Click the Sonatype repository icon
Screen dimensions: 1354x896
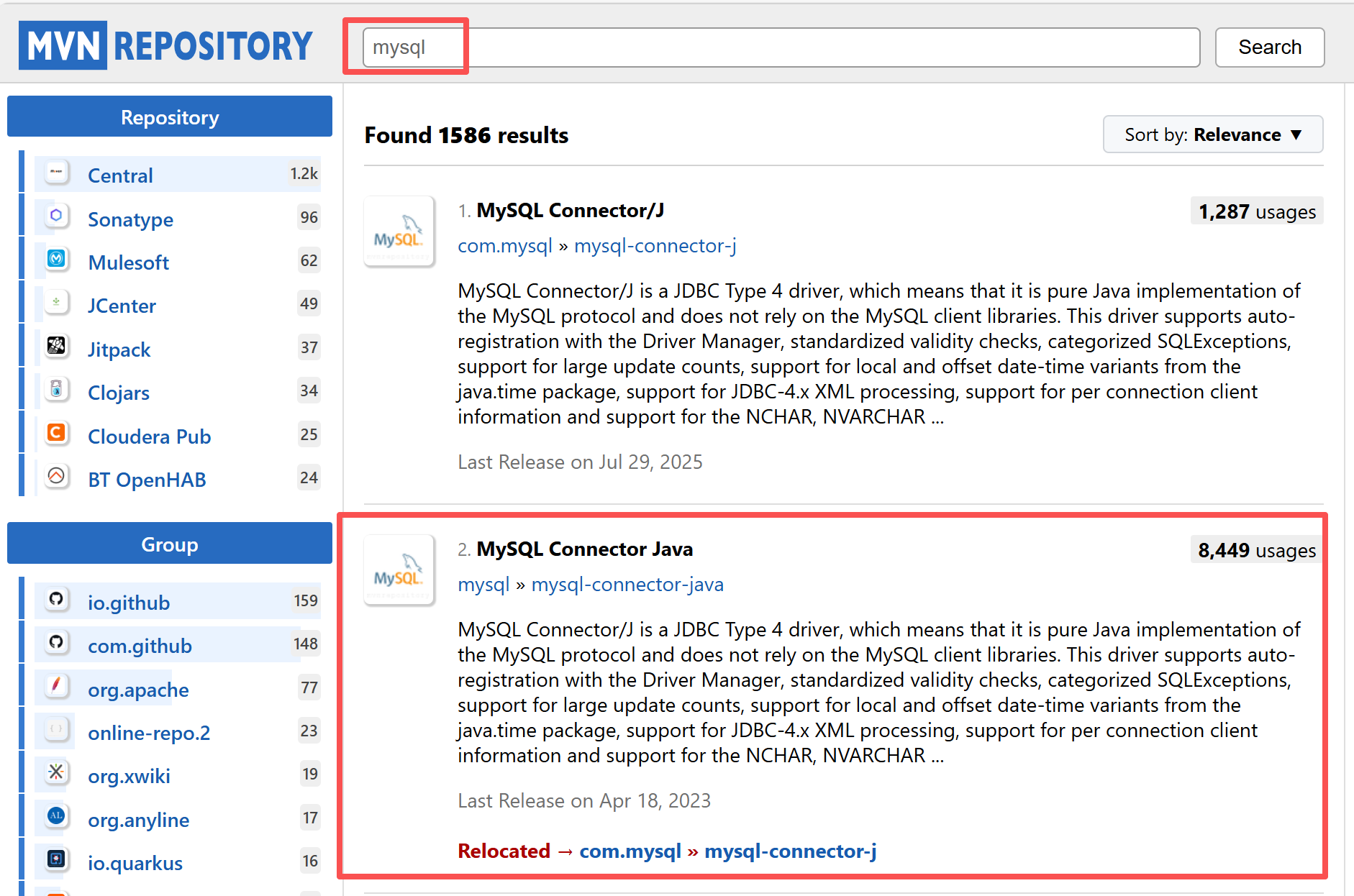click(x=56, y=216)
